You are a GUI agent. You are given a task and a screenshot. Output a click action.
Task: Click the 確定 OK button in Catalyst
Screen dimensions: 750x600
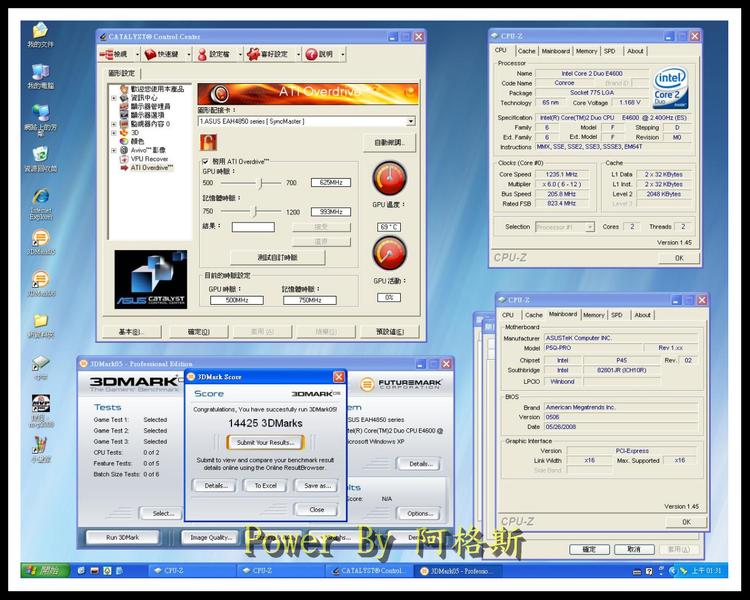click(x=198, y=332)
